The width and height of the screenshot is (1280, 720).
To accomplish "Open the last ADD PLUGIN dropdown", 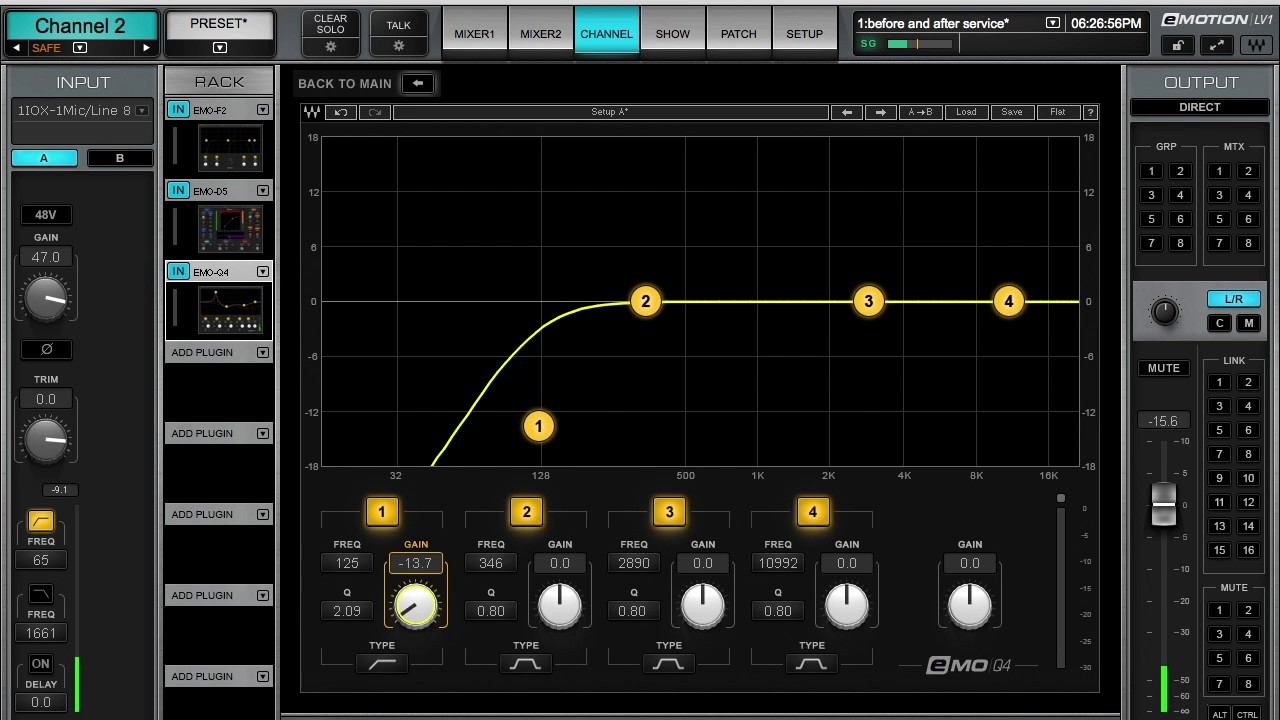I will click(263, 676).
